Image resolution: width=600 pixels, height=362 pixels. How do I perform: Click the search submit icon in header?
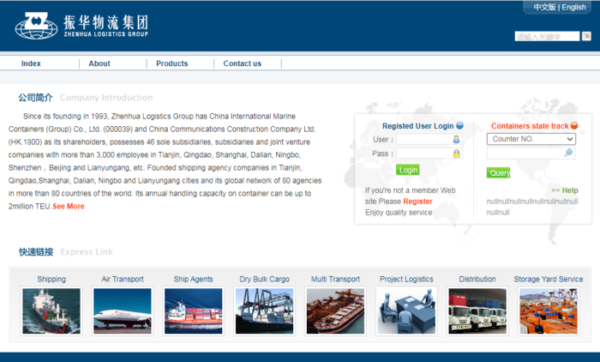(x=586, y=36)
